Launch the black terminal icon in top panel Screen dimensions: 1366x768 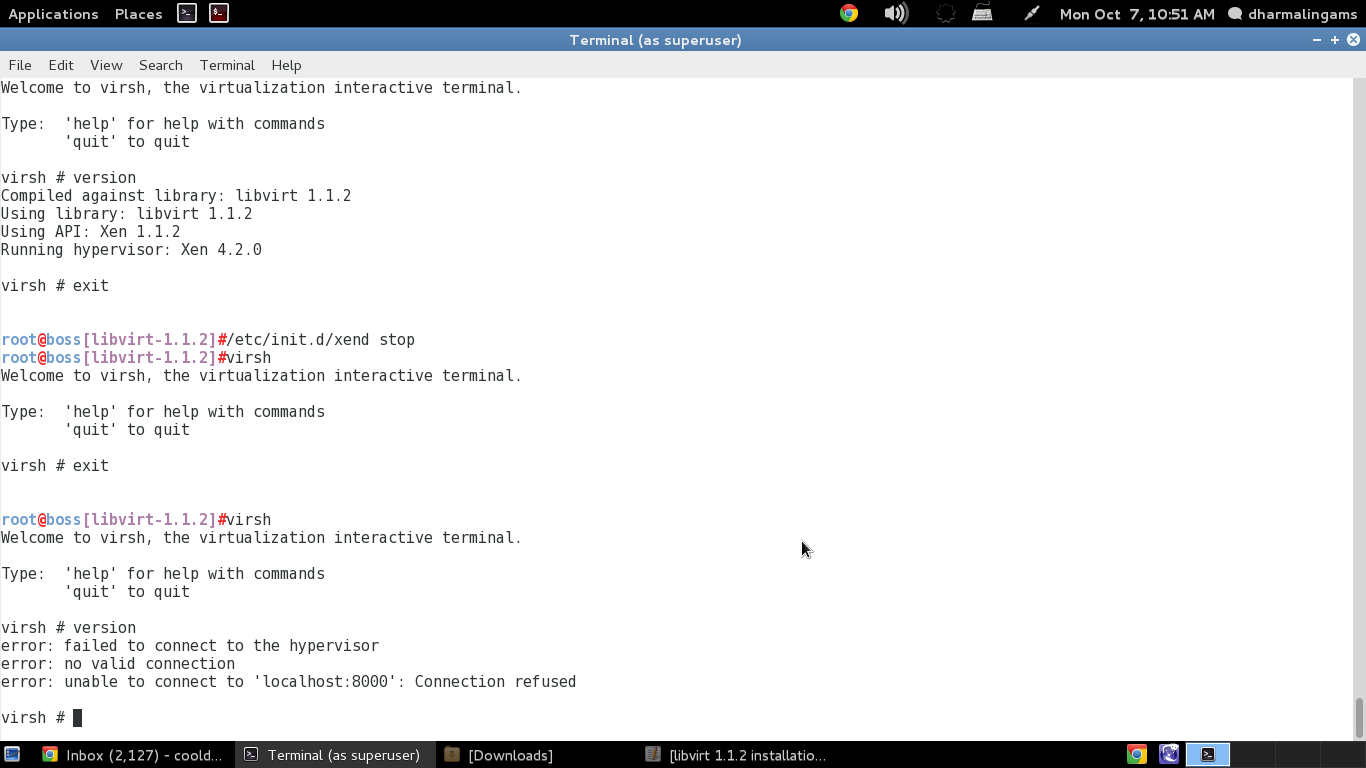(x=187, y=13)
